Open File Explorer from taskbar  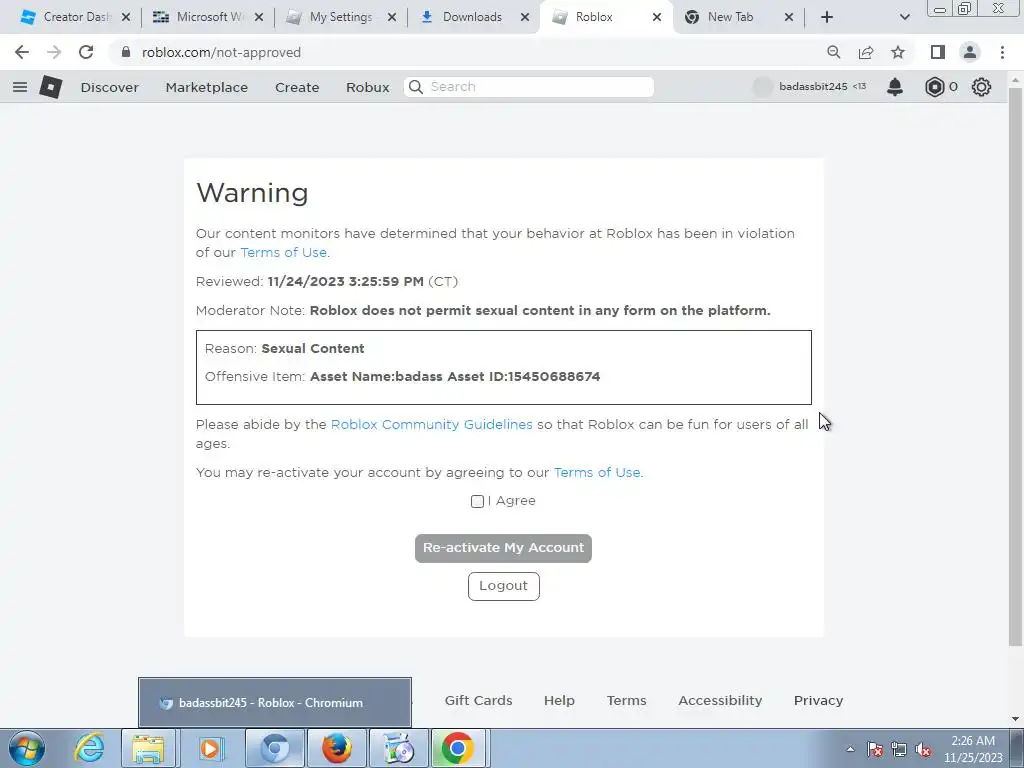click(148, 748)
